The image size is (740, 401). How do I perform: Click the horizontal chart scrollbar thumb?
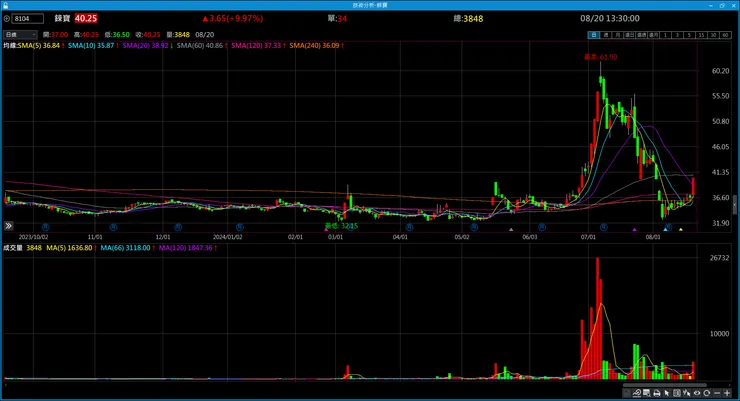point(664,385)
